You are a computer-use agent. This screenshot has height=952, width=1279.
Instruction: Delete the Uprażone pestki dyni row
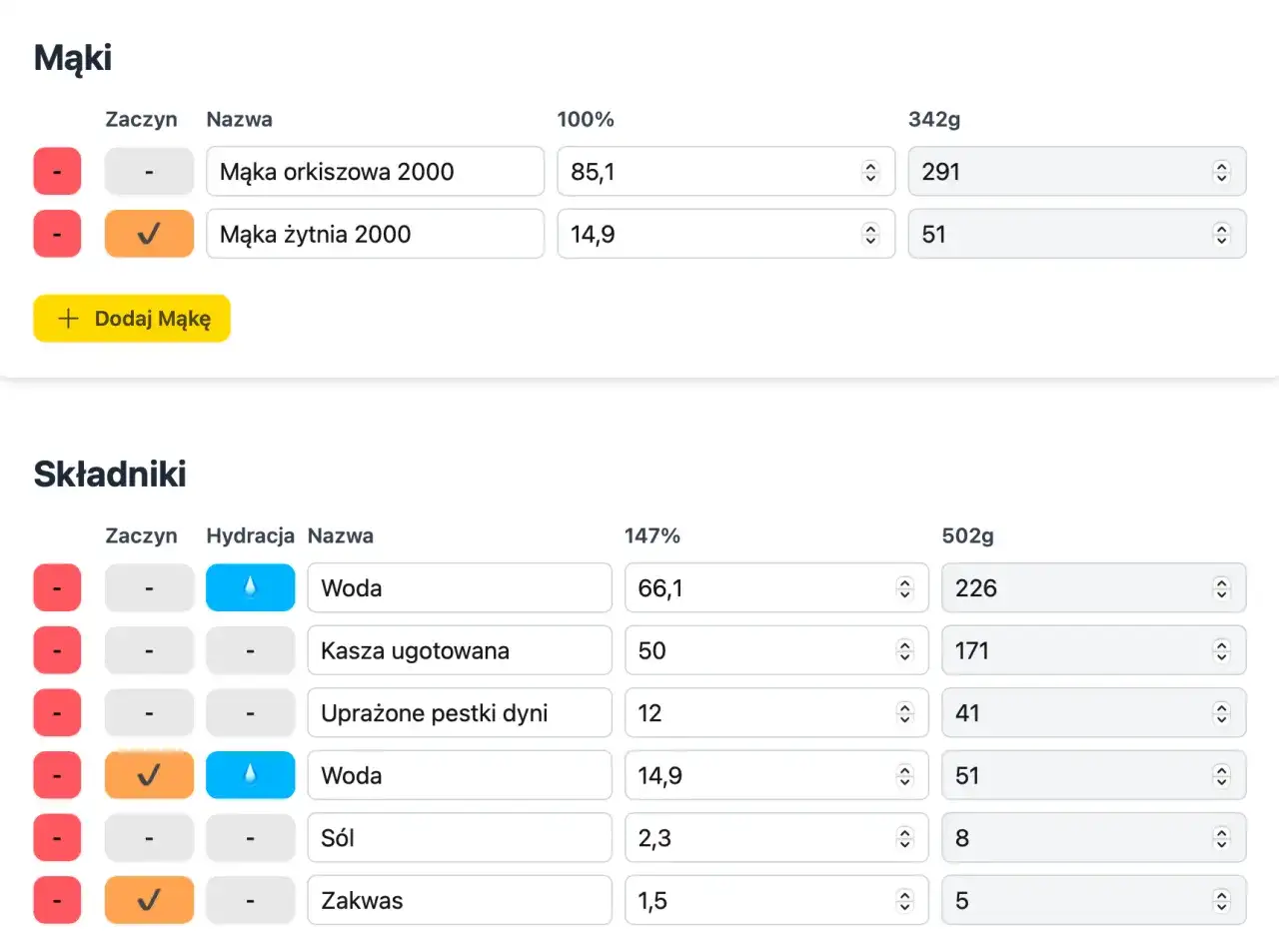pos(57,713)
